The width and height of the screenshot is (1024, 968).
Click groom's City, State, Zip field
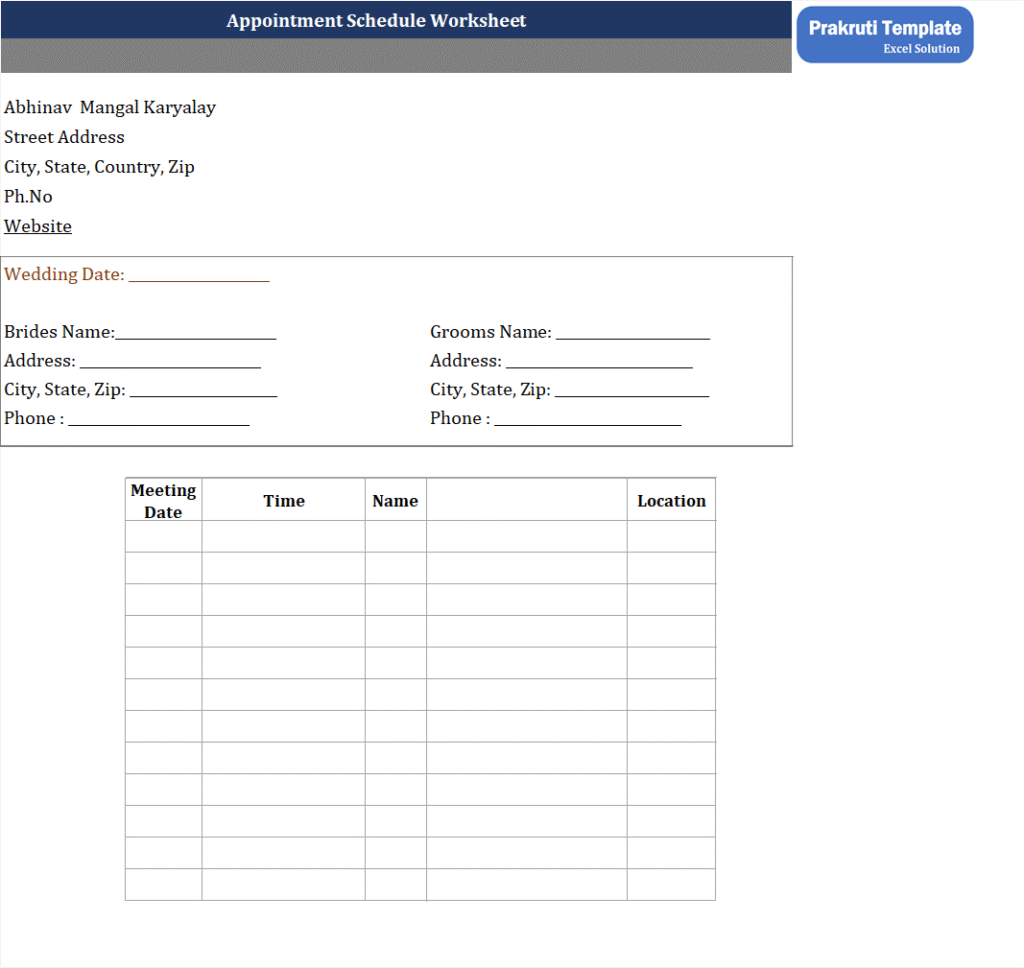[631, 391]
